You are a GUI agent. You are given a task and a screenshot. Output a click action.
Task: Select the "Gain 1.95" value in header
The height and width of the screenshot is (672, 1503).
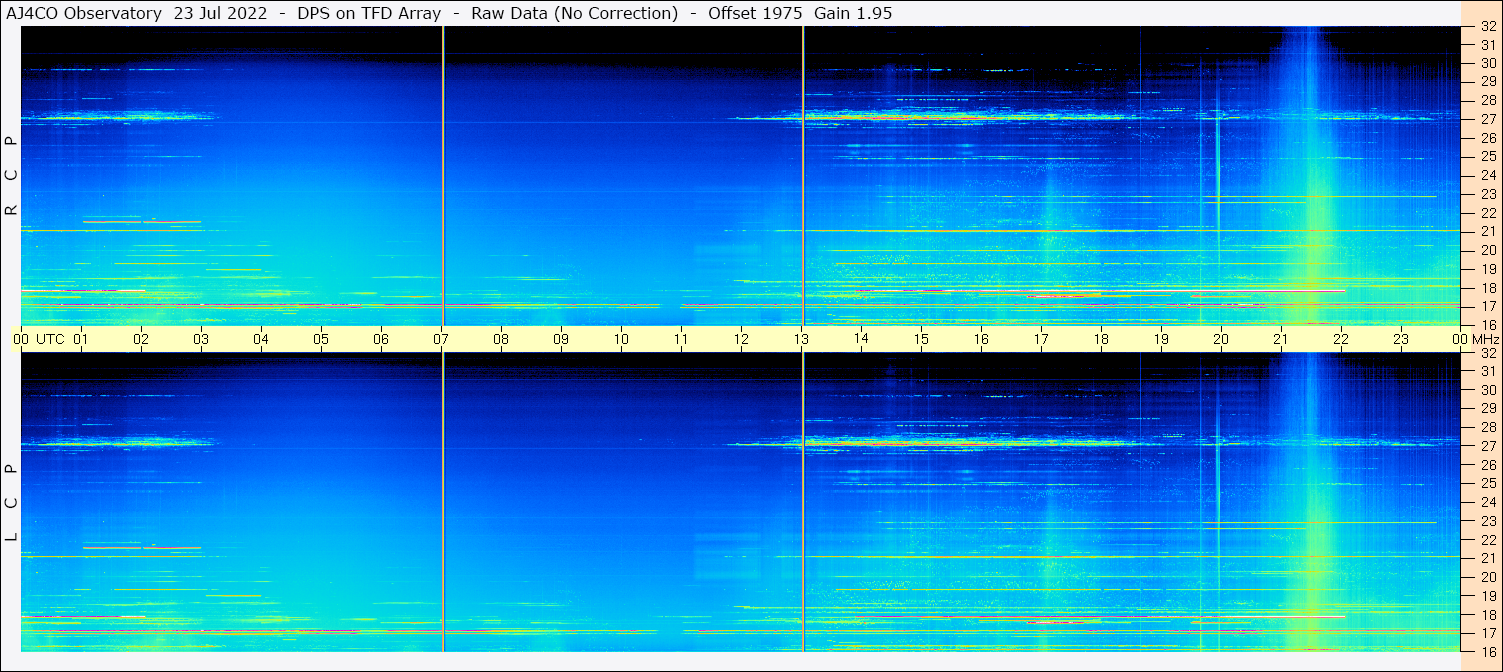tap(853, 13)
